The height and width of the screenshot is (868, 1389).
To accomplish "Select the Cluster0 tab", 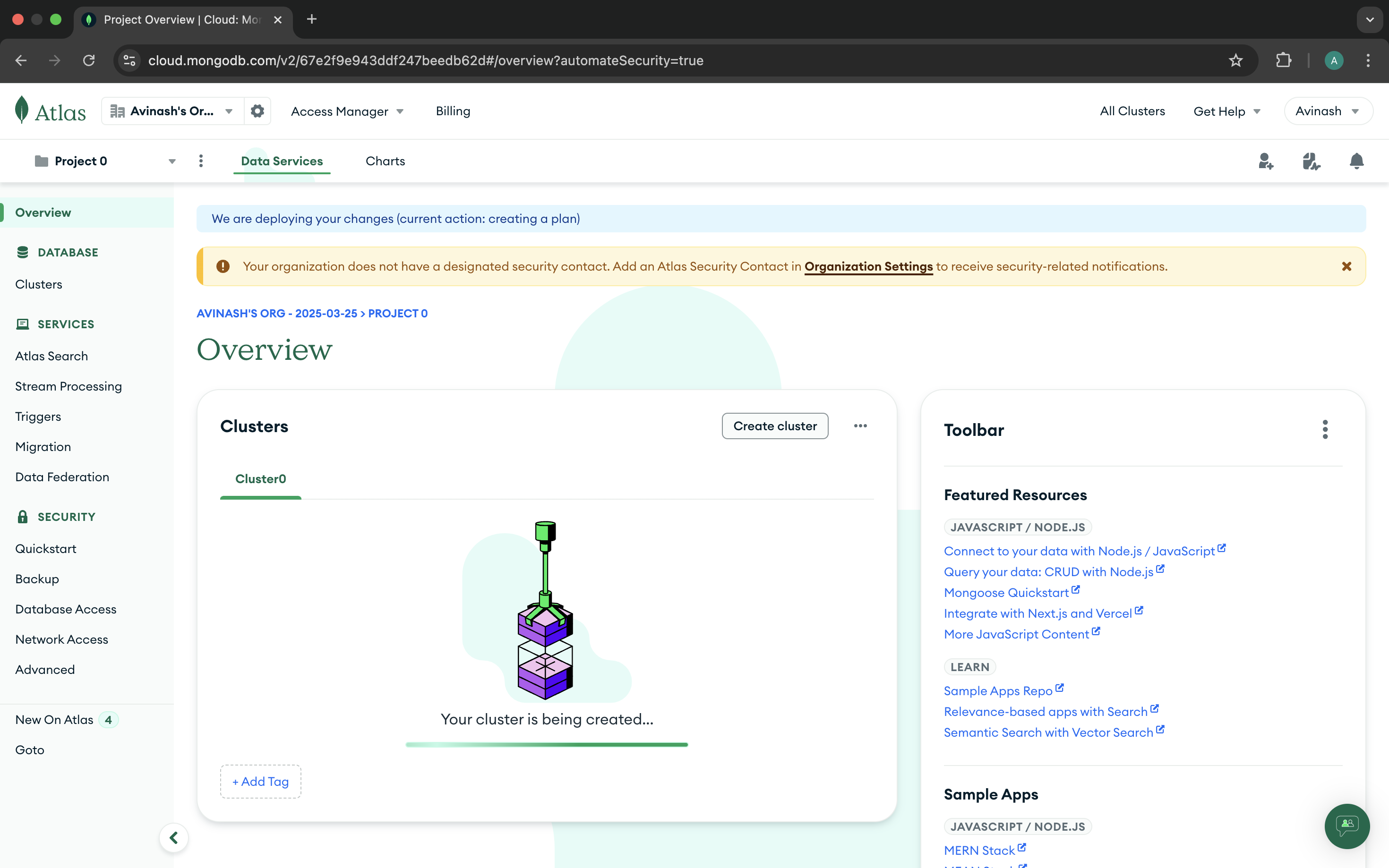I will [260, 479].
